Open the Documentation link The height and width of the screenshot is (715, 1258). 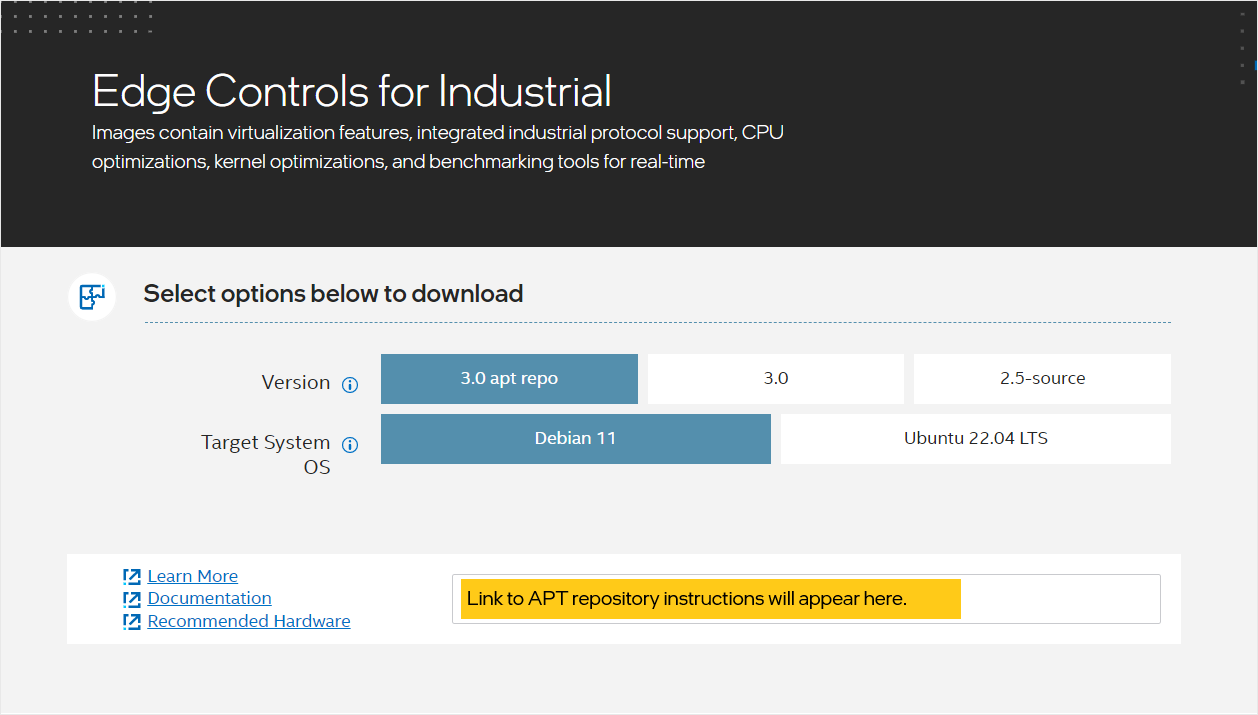tap(210, 598)
